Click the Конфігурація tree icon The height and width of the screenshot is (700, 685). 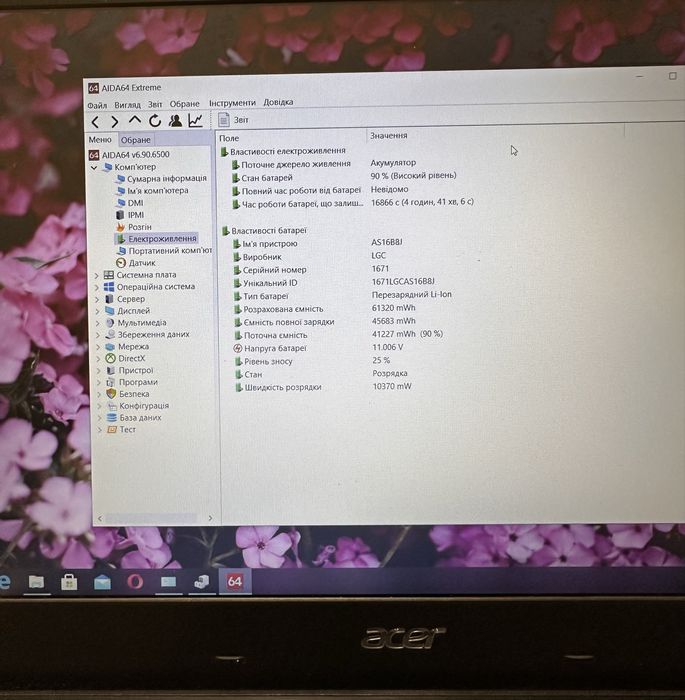pos(111,406)
